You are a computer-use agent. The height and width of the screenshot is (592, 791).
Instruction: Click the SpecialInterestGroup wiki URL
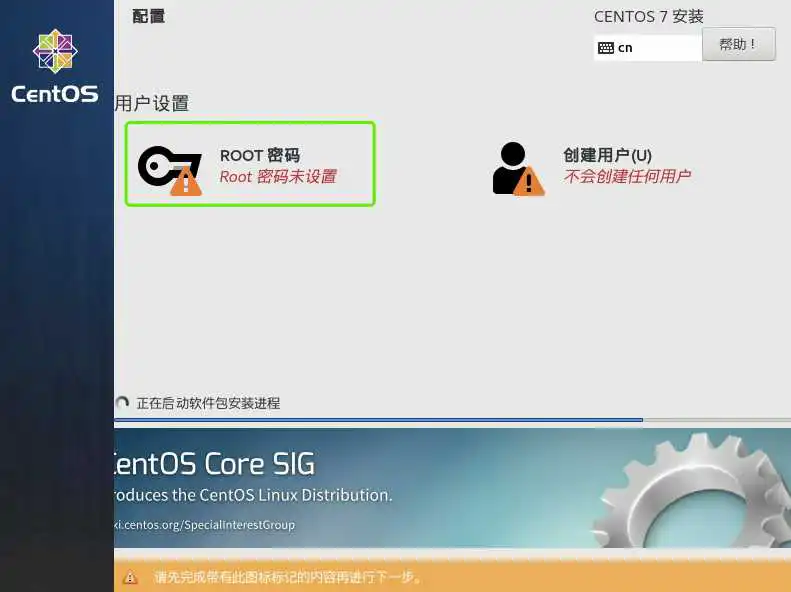click(x=204, y=525)
